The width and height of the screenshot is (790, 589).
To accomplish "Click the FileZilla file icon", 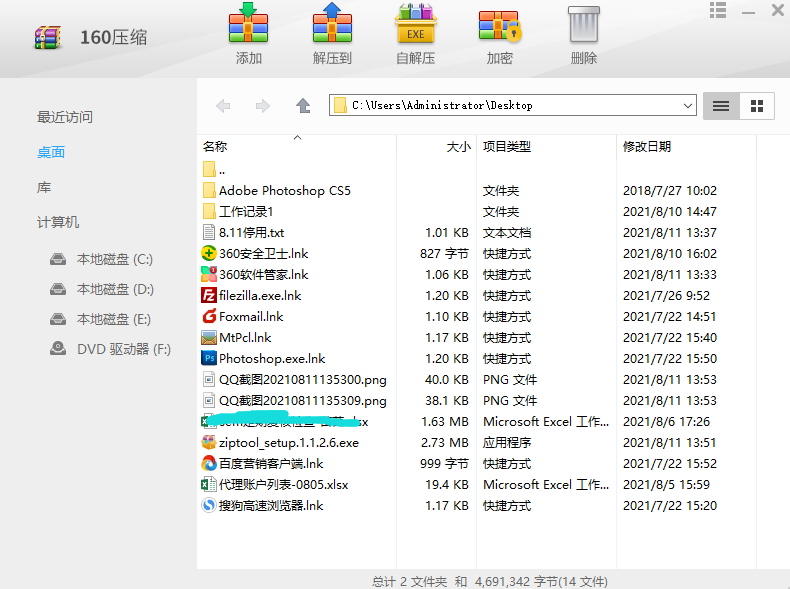I will click(209, 295).
